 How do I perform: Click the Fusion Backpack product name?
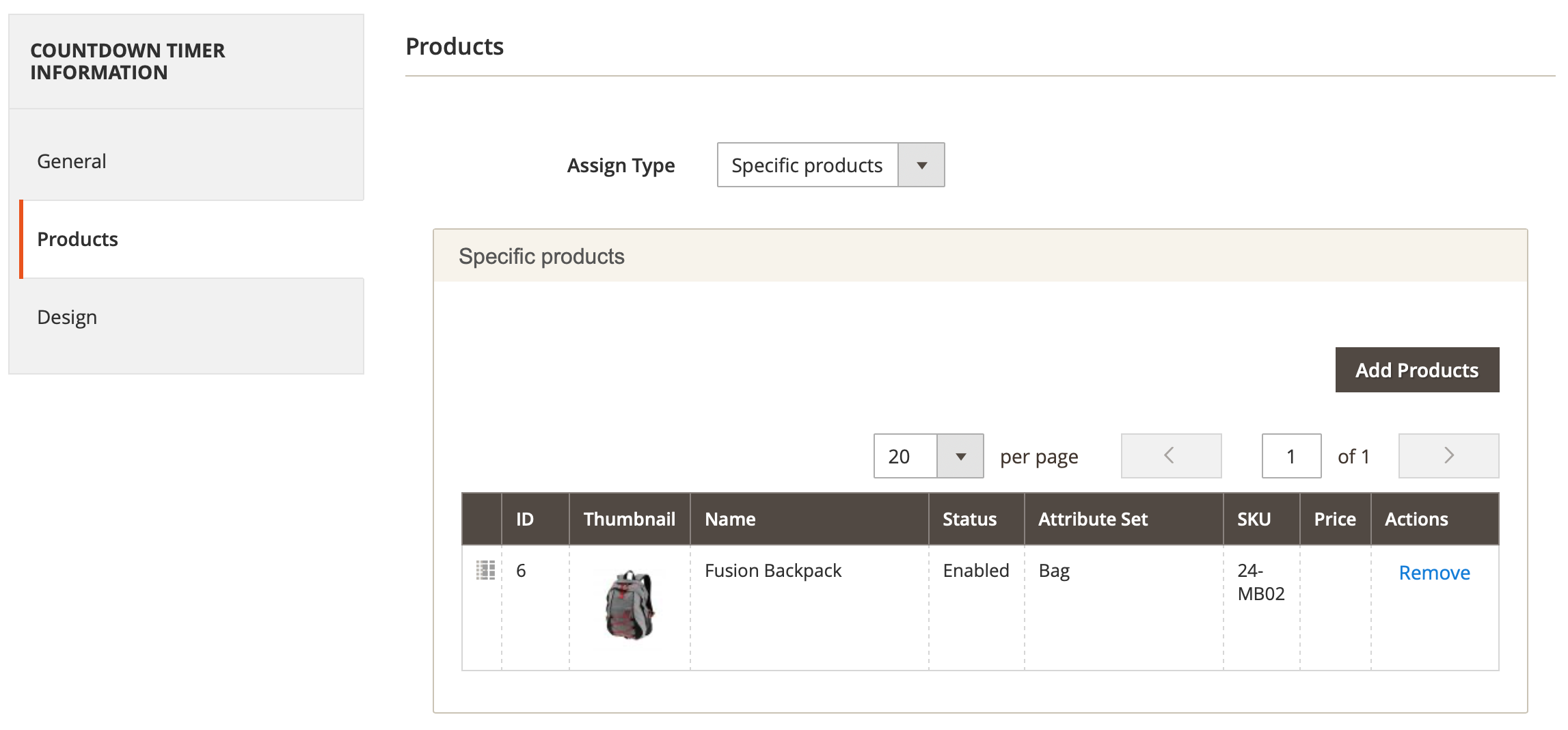click(x=773, y=571)
